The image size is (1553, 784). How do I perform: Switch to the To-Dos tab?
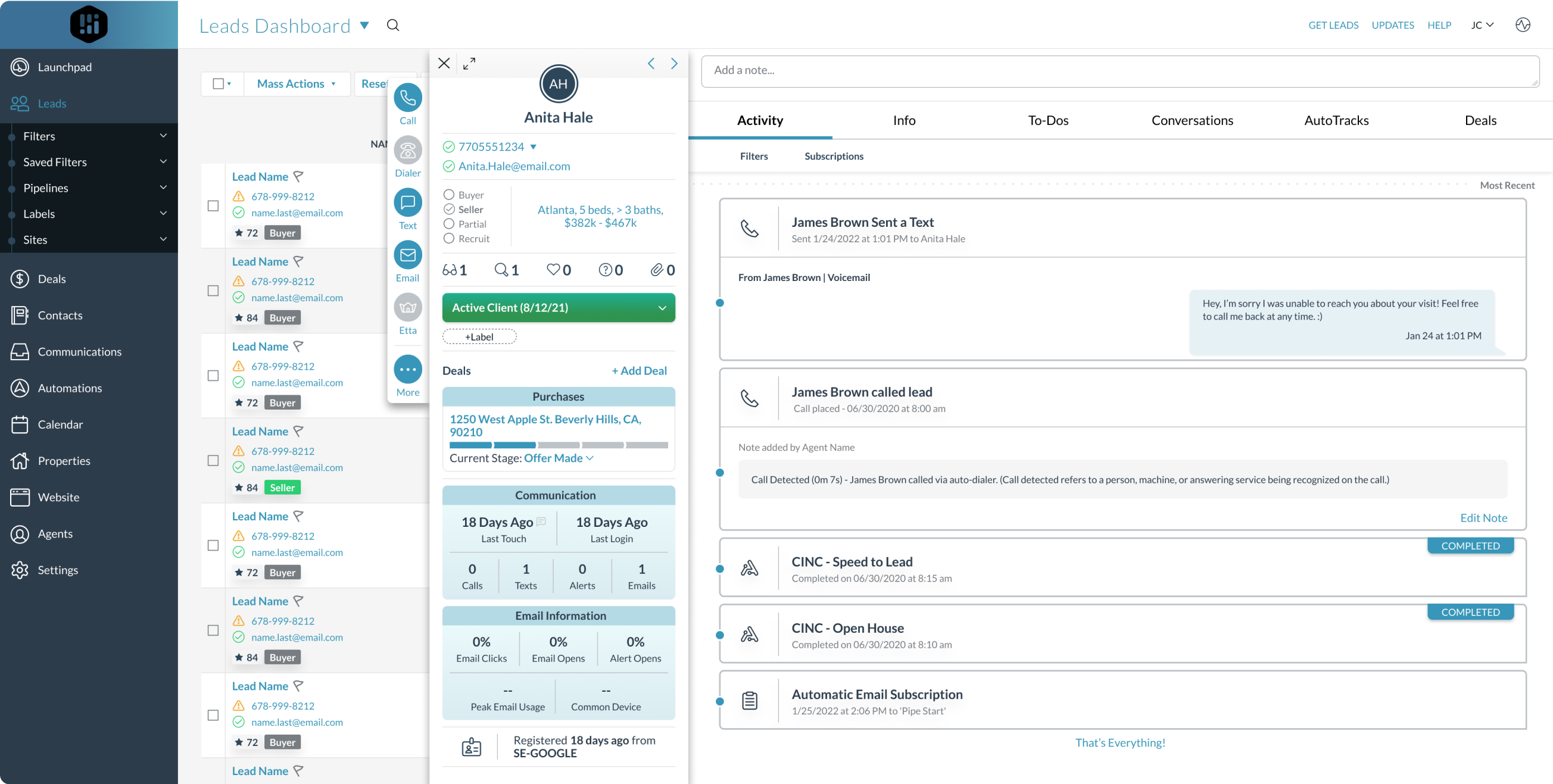click(1048, 120)
